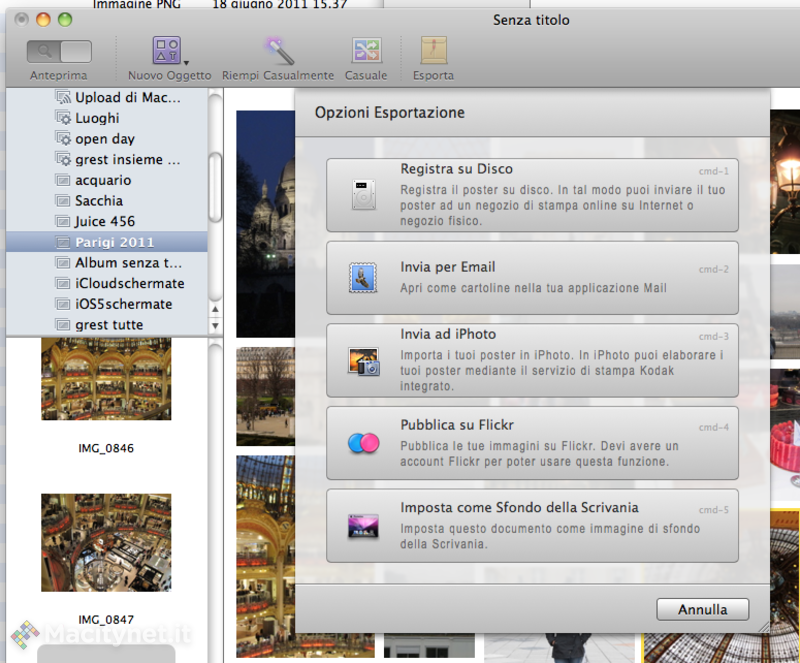
Task: Select the Invia ad iPhoto option icon
Action: tap(364, 360)
